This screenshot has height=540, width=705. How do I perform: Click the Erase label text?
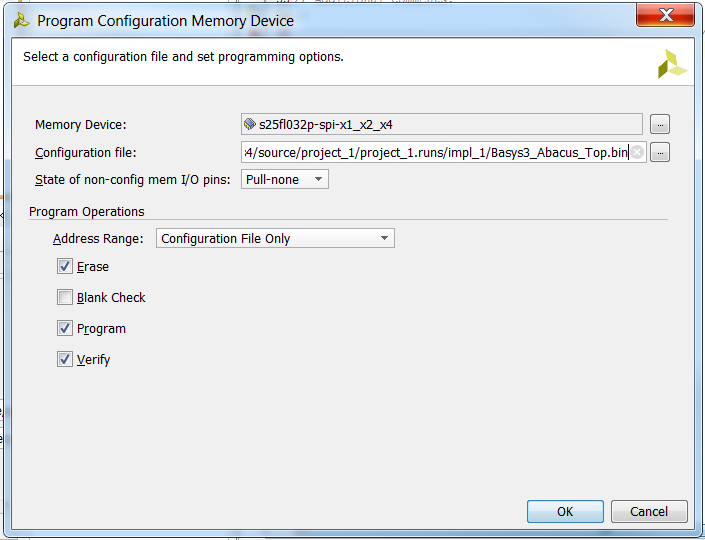(93, 267)
